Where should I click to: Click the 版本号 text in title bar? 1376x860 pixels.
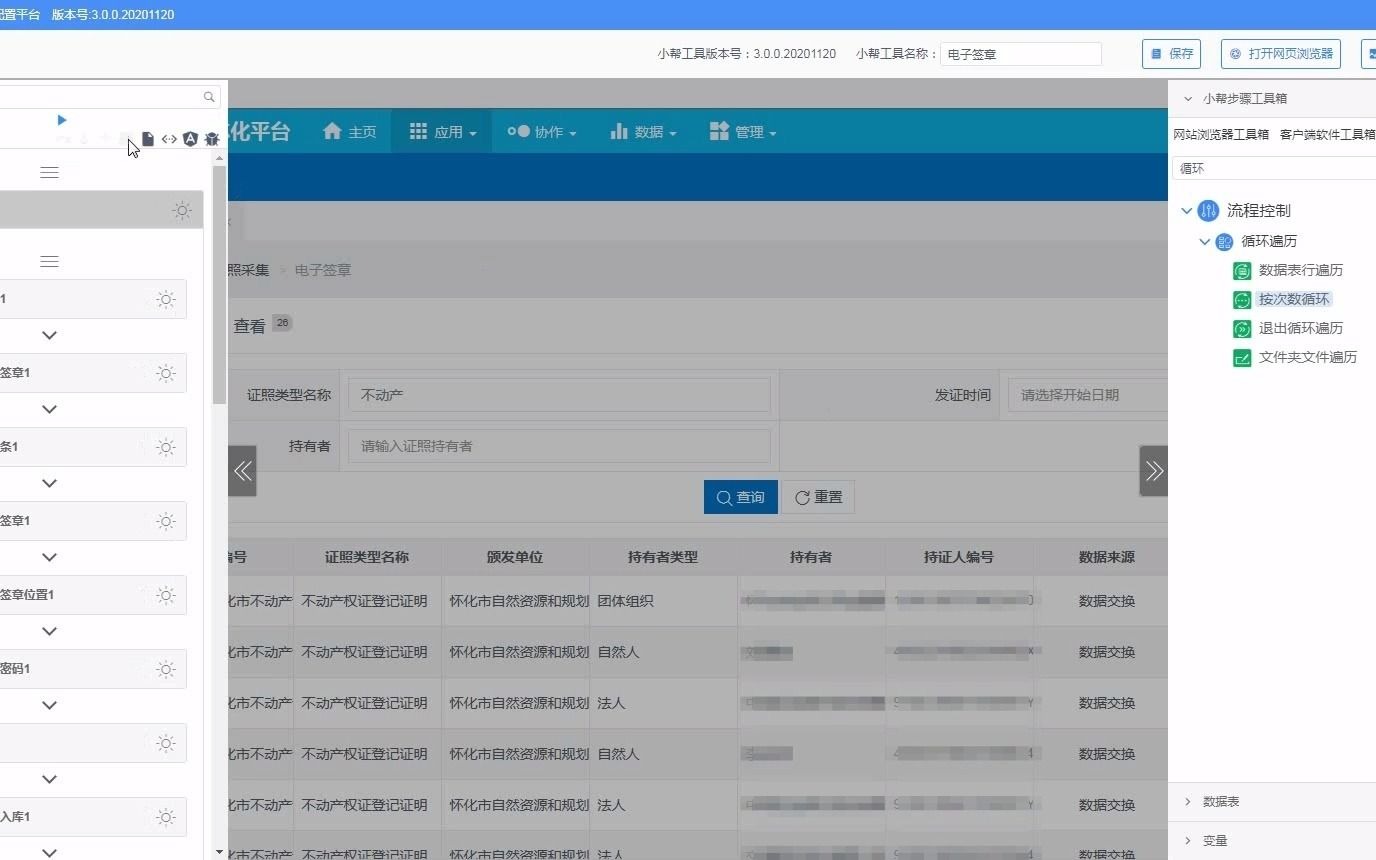(113, 15)
